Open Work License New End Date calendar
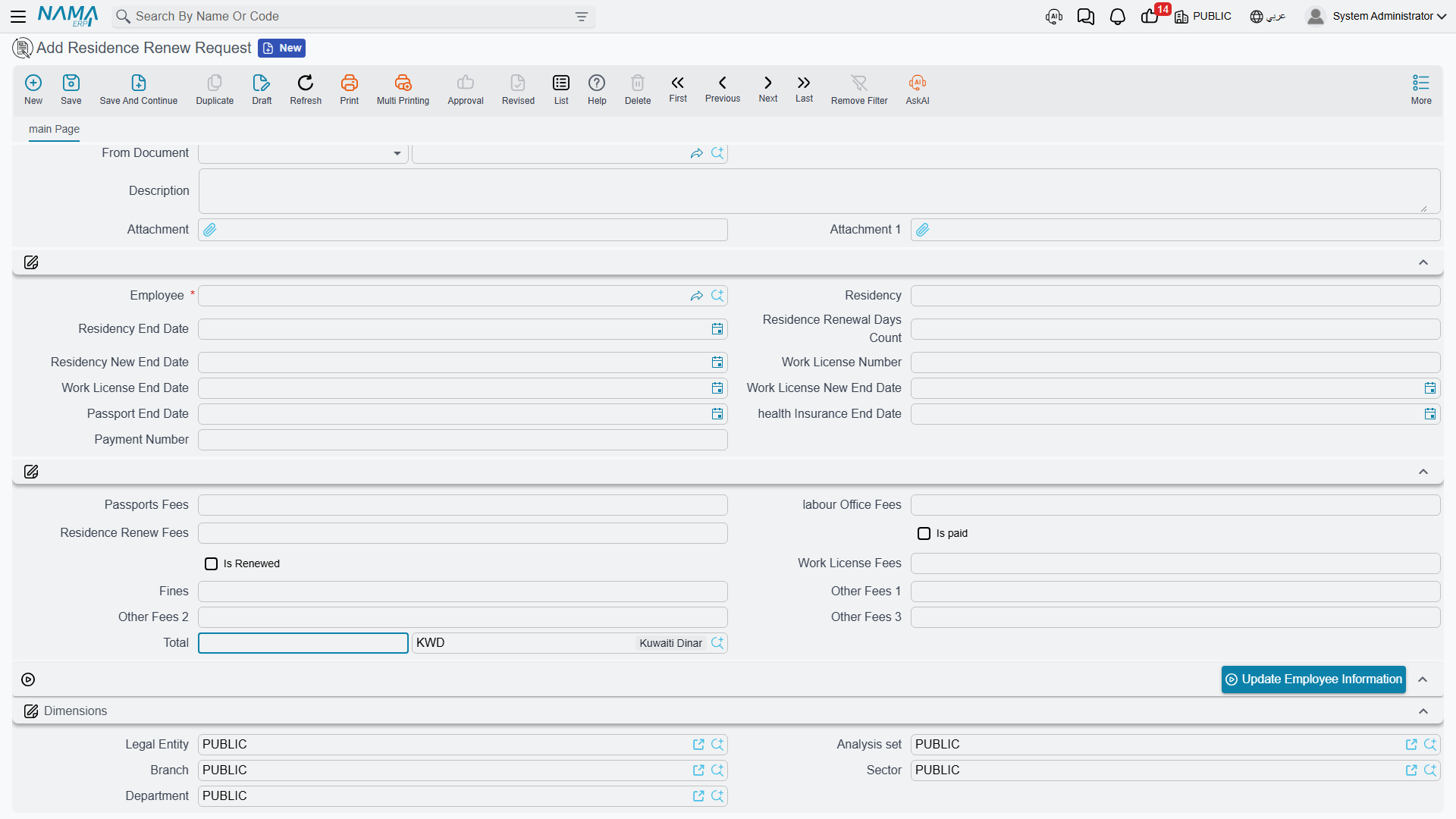 [x=1430, y=388]
